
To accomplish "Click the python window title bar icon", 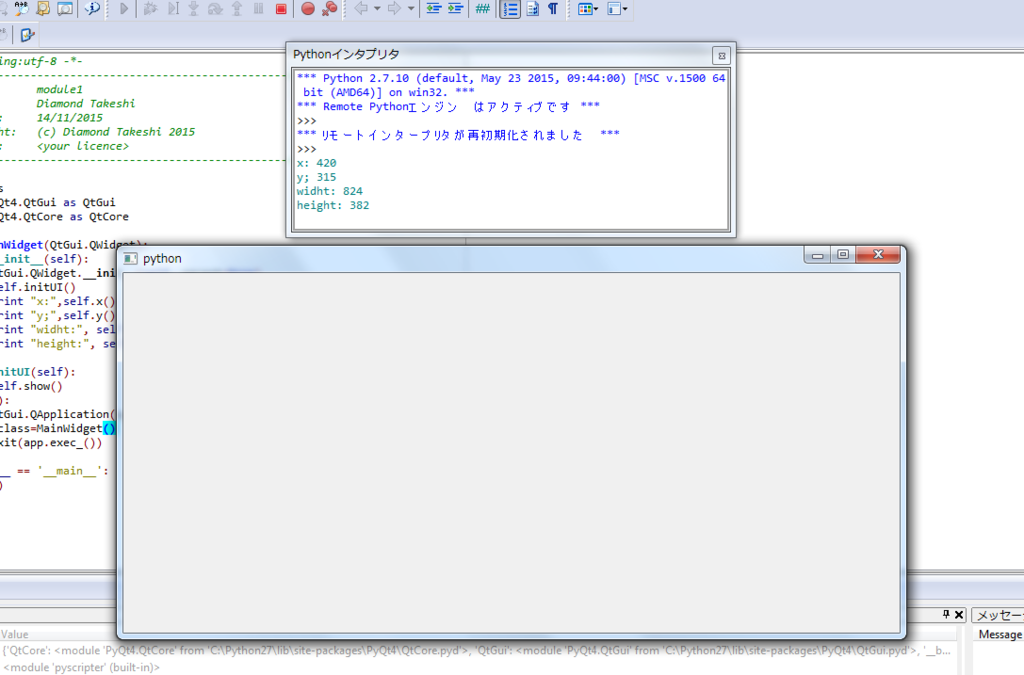I will tap(131, 259).
